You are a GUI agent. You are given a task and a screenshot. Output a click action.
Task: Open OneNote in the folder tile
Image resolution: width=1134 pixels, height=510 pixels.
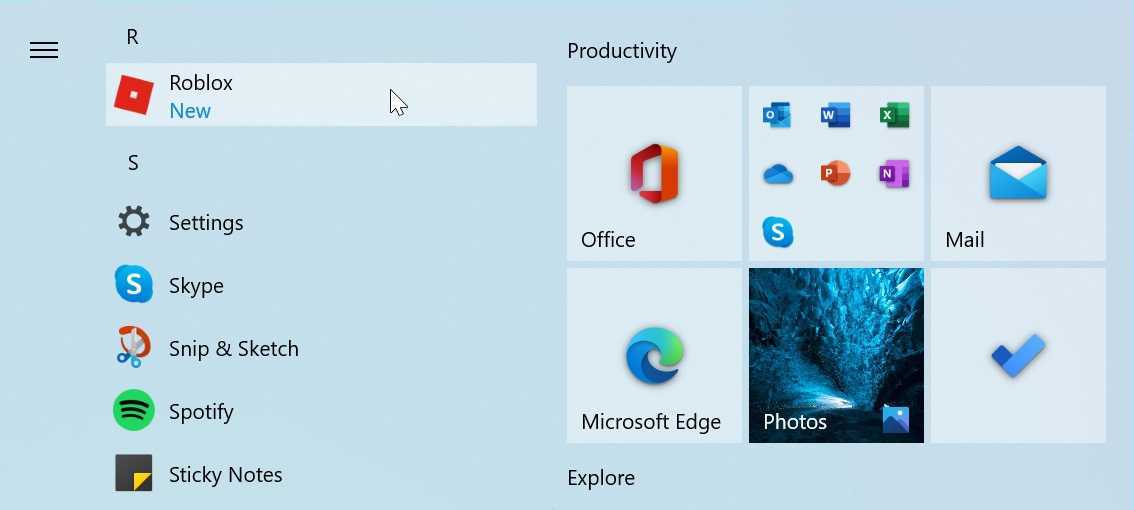894,174
